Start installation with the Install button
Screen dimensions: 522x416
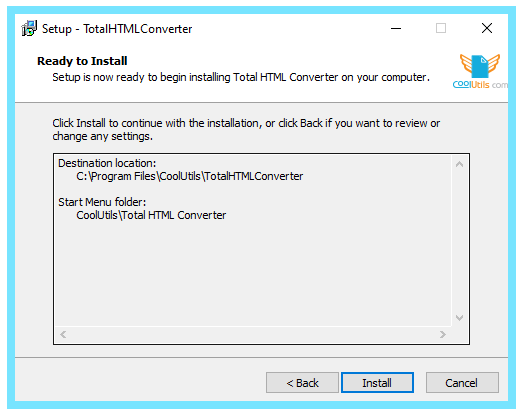pyautogui.click(x=377, y=383)
